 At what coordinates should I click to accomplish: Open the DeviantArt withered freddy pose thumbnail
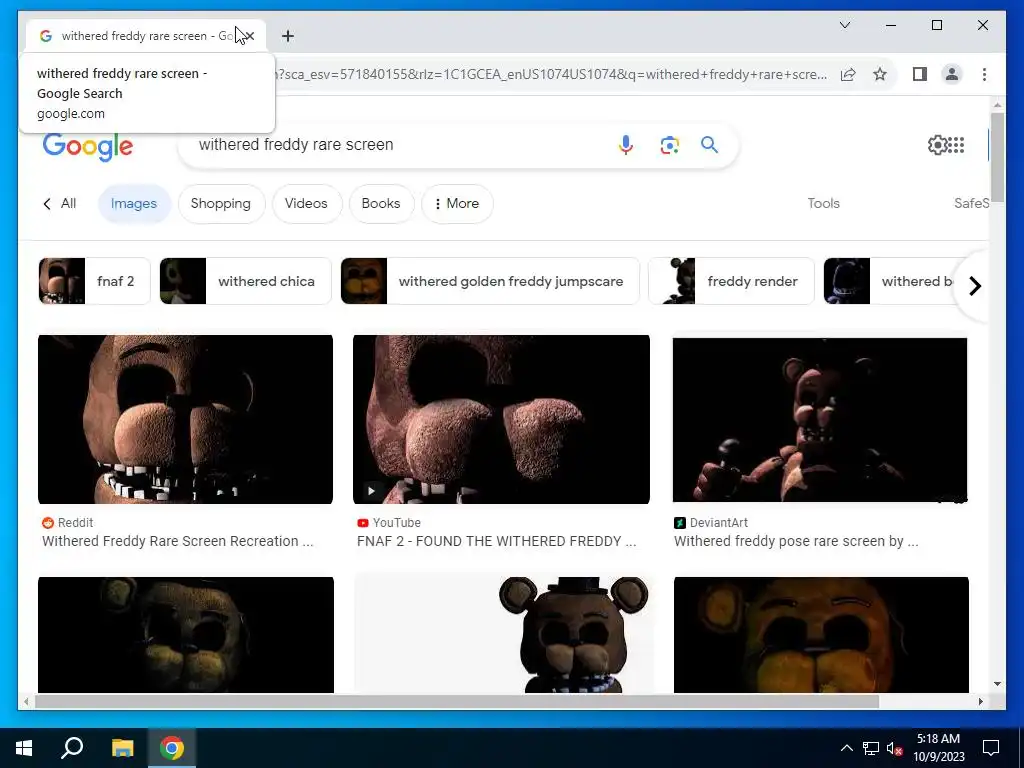(x=820, y=419)
